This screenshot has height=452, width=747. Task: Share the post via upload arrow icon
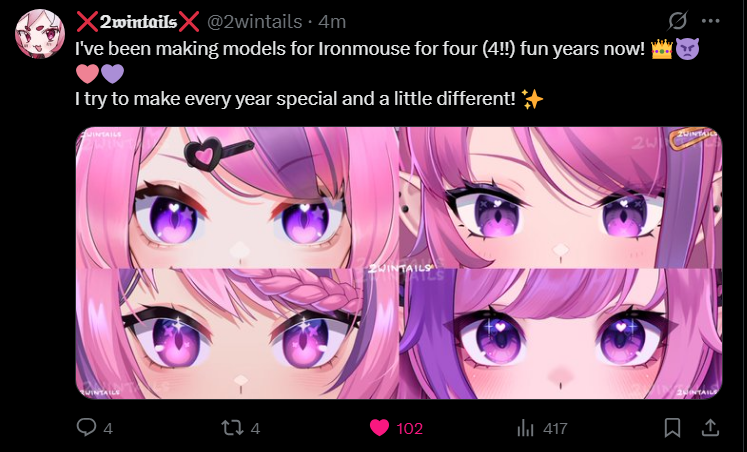(710, 427)
